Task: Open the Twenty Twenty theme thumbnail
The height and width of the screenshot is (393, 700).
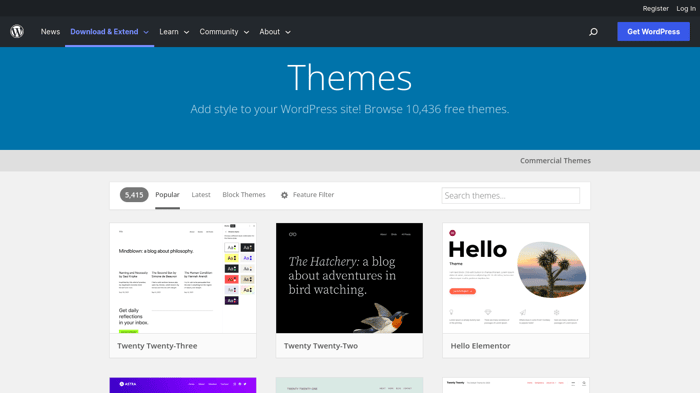Action: [x=516, y=385]
